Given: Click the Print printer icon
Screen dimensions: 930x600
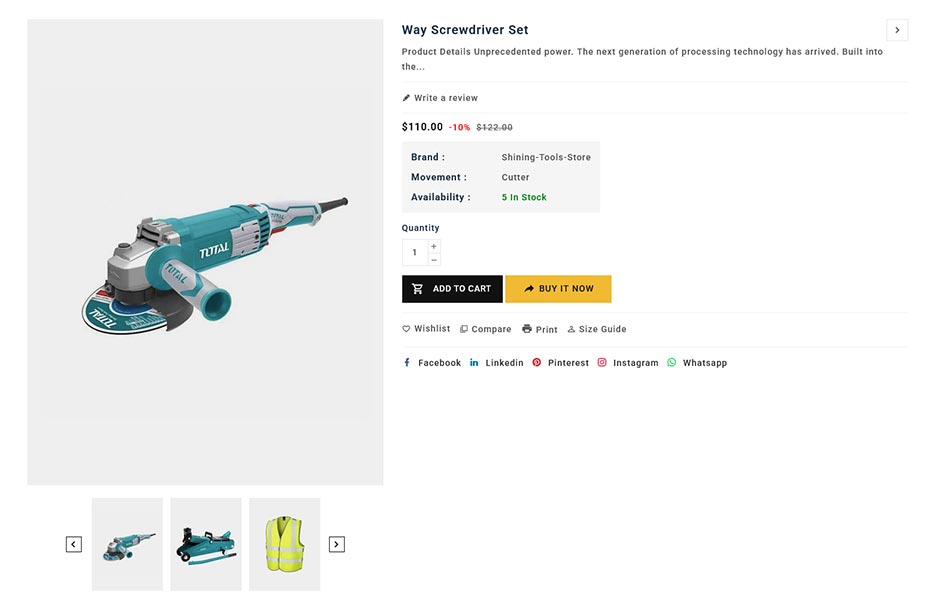Looking at the screenshot, I should [x=527, y=329].
